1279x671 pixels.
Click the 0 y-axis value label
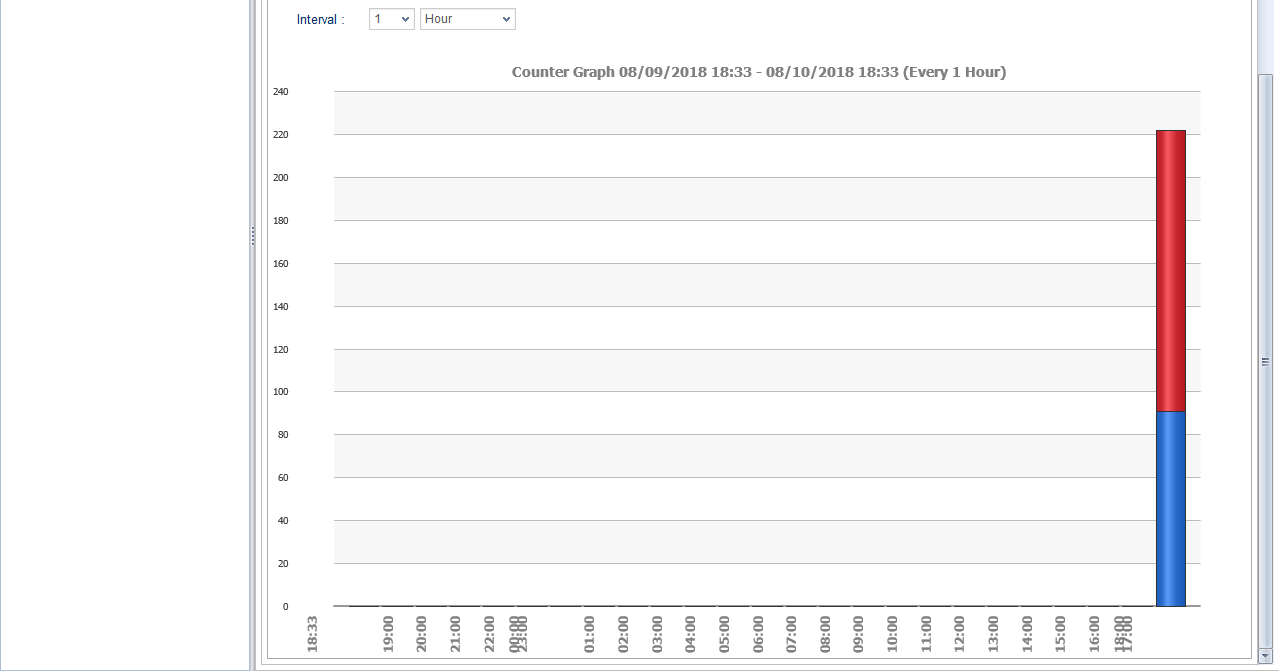(x=285, y=607)
